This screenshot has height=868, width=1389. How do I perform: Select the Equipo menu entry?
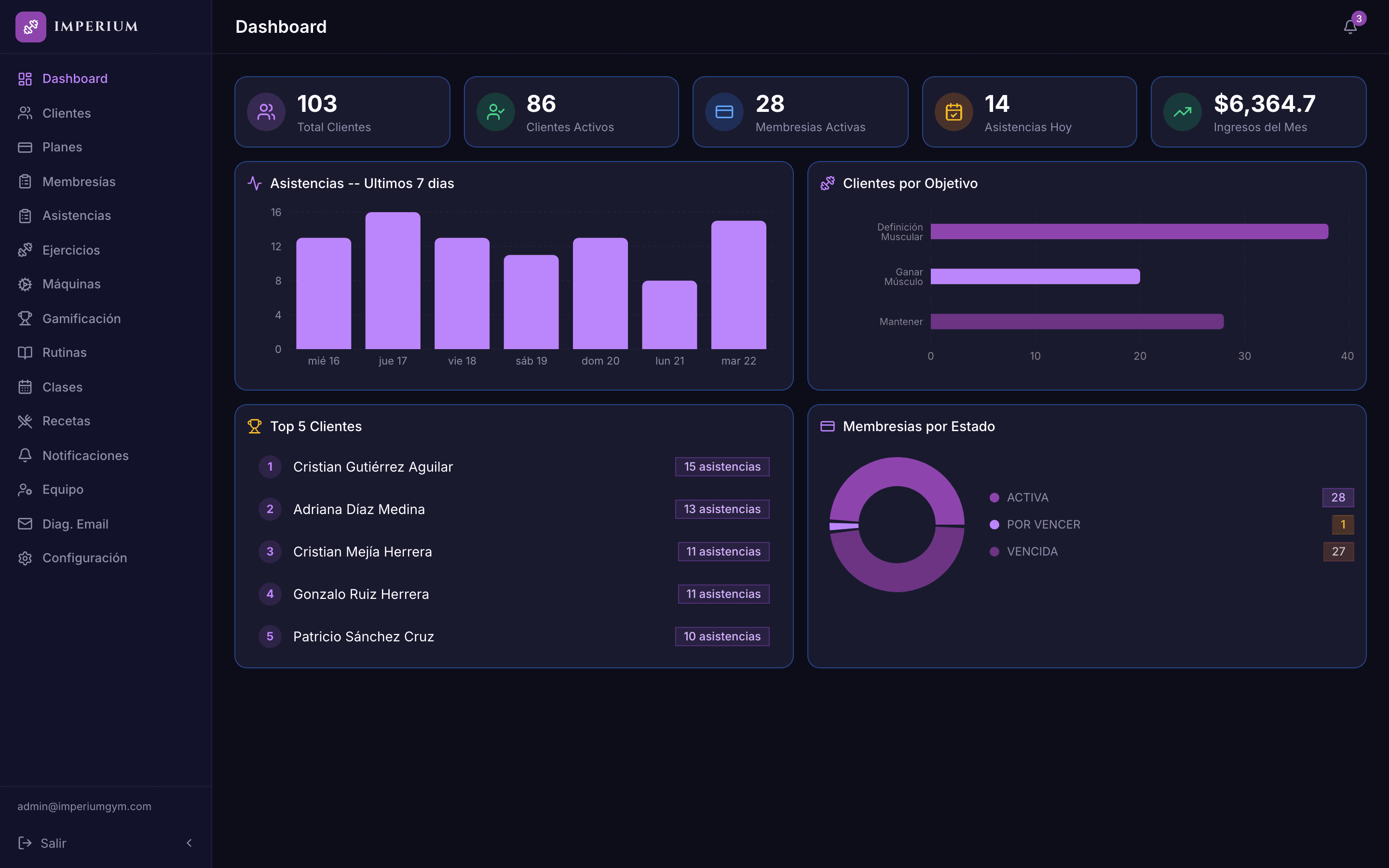(x=106, y=489)
